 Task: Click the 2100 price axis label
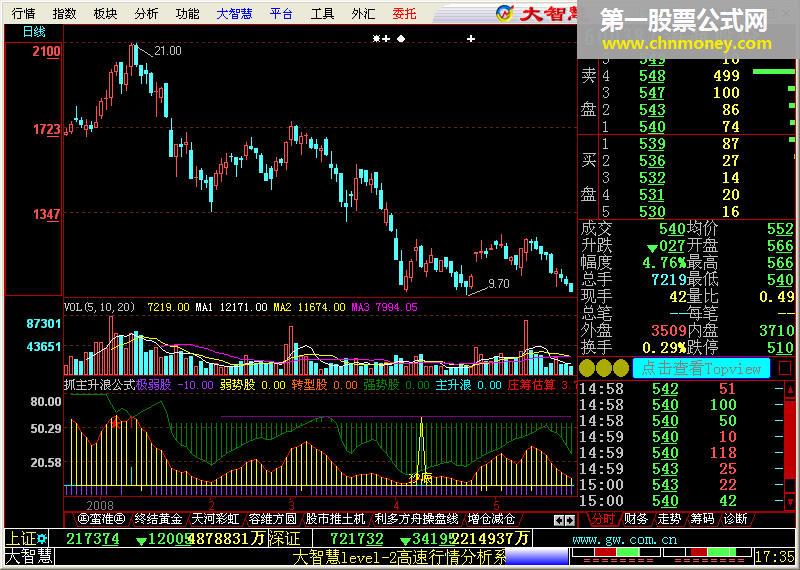click(x=46, y=51)
